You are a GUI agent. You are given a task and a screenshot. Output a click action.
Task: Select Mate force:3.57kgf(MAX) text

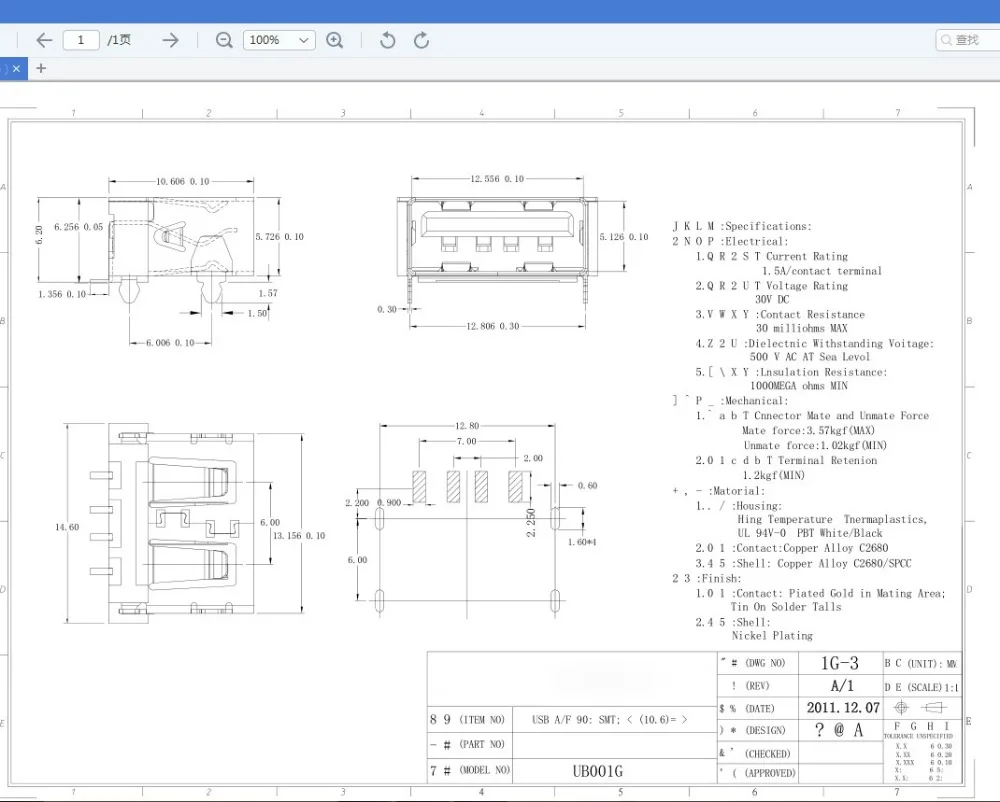(808, 430)
